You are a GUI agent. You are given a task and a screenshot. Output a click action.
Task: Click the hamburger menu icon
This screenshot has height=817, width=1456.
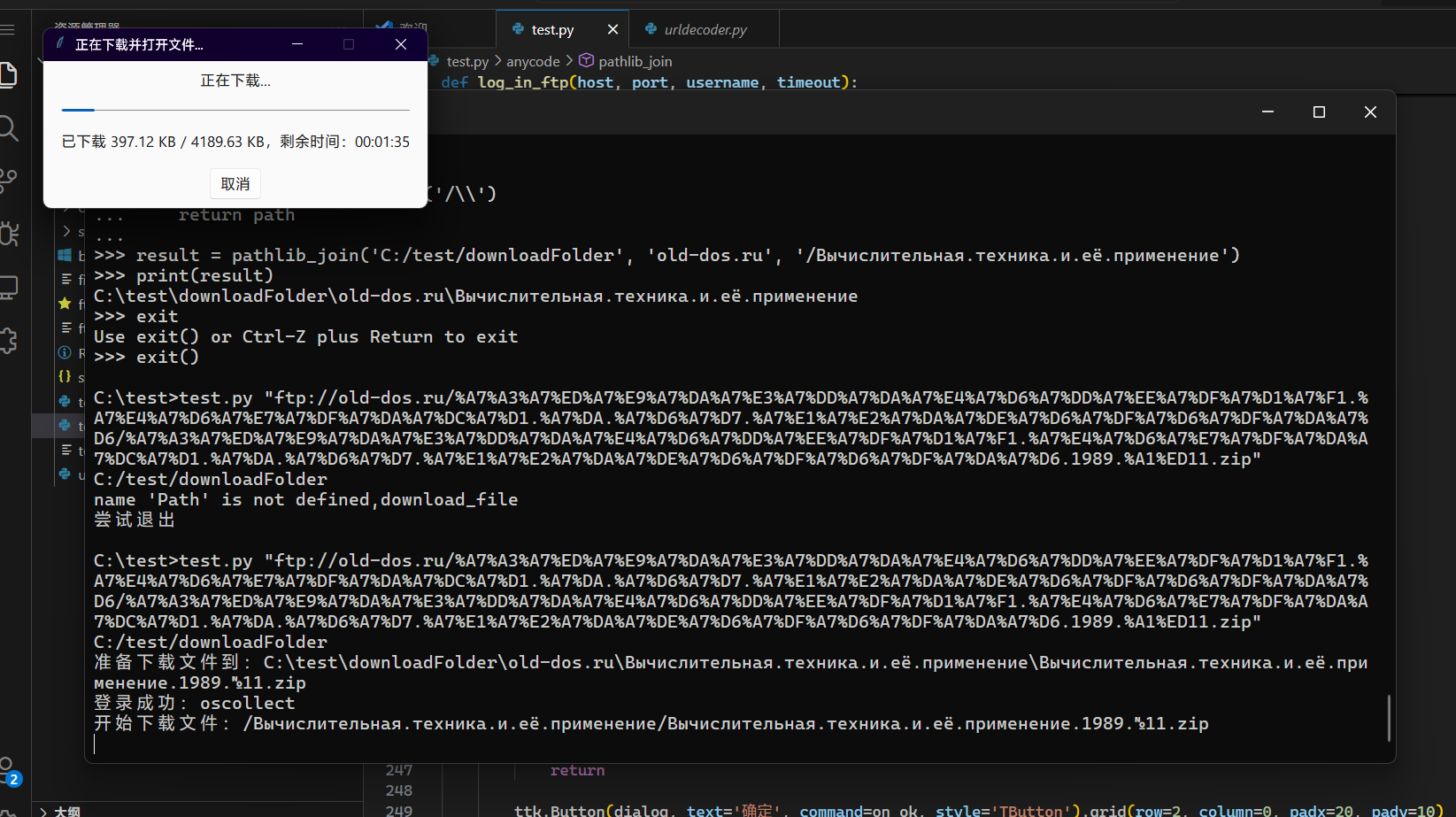click(x=8, y=29)
